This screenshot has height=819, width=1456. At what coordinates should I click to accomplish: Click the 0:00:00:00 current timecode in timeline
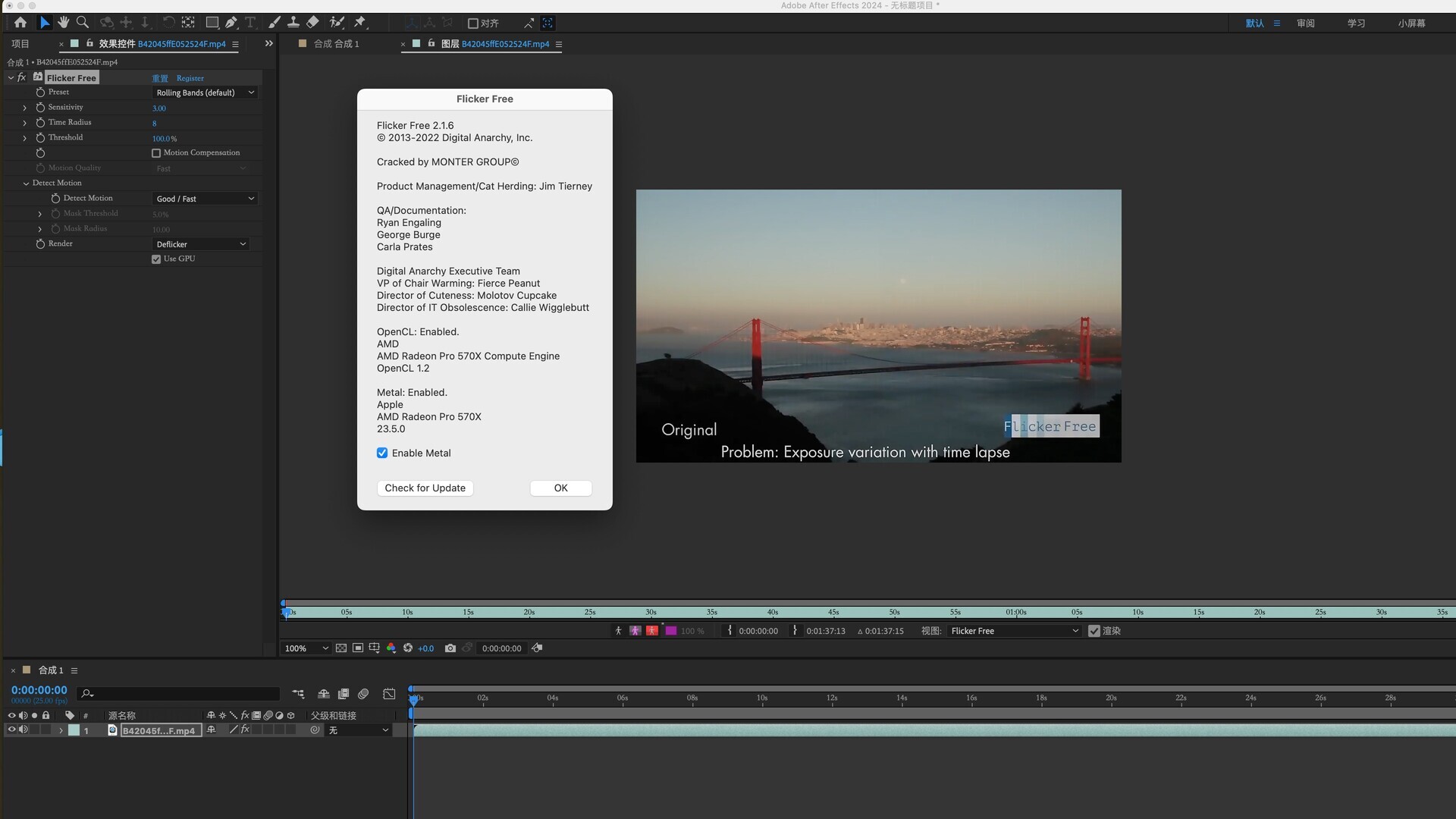[39, 690]
